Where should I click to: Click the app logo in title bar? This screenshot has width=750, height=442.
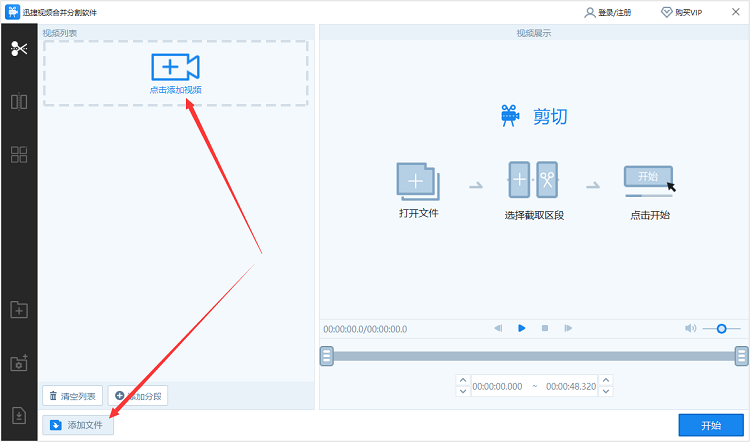tap(12, 12)
